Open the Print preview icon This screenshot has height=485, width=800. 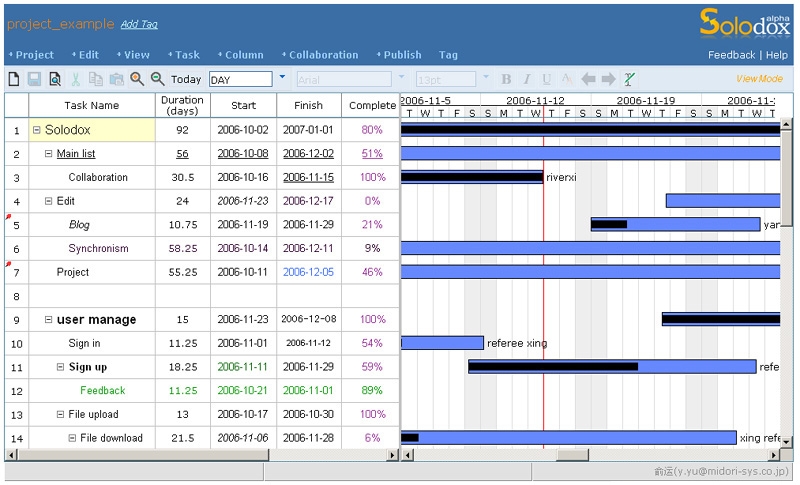pyautogui.click(x=55, y=79)
